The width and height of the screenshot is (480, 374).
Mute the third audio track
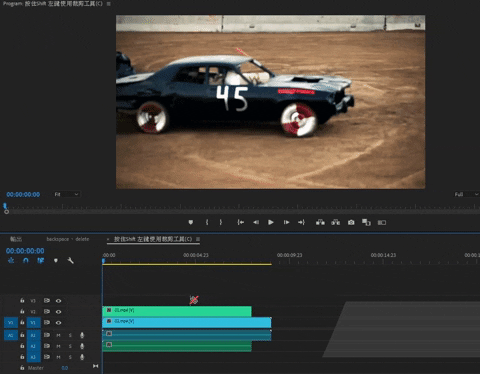(58, 357)
